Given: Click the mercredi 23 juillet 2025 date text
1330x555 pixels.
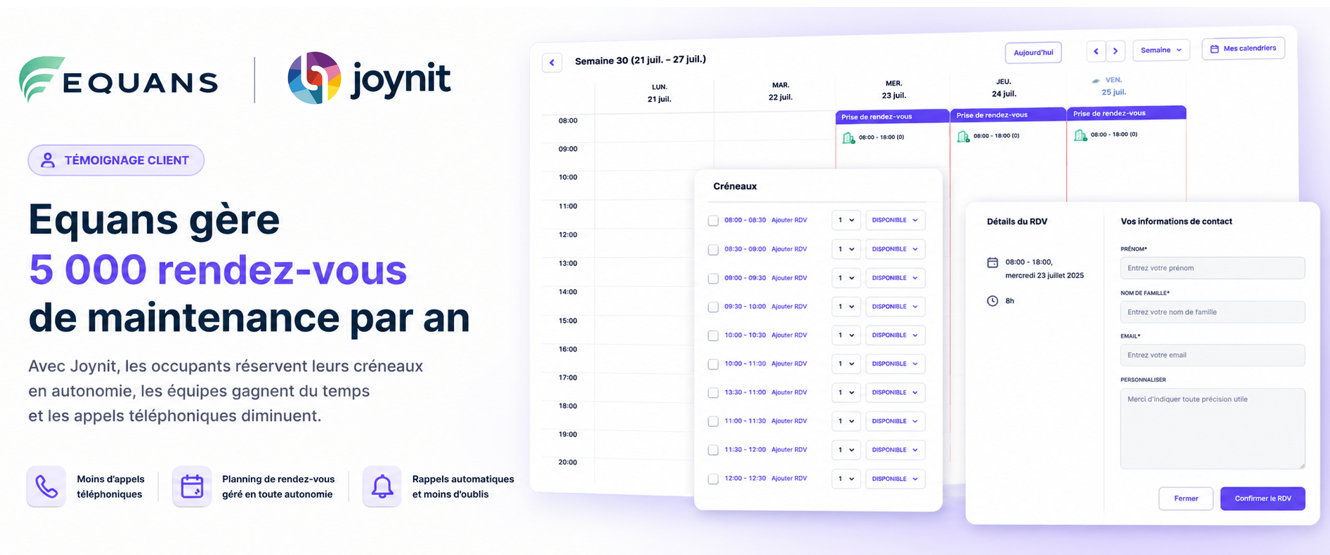Looking at the screenshot, I should [x=1044, y=275].
